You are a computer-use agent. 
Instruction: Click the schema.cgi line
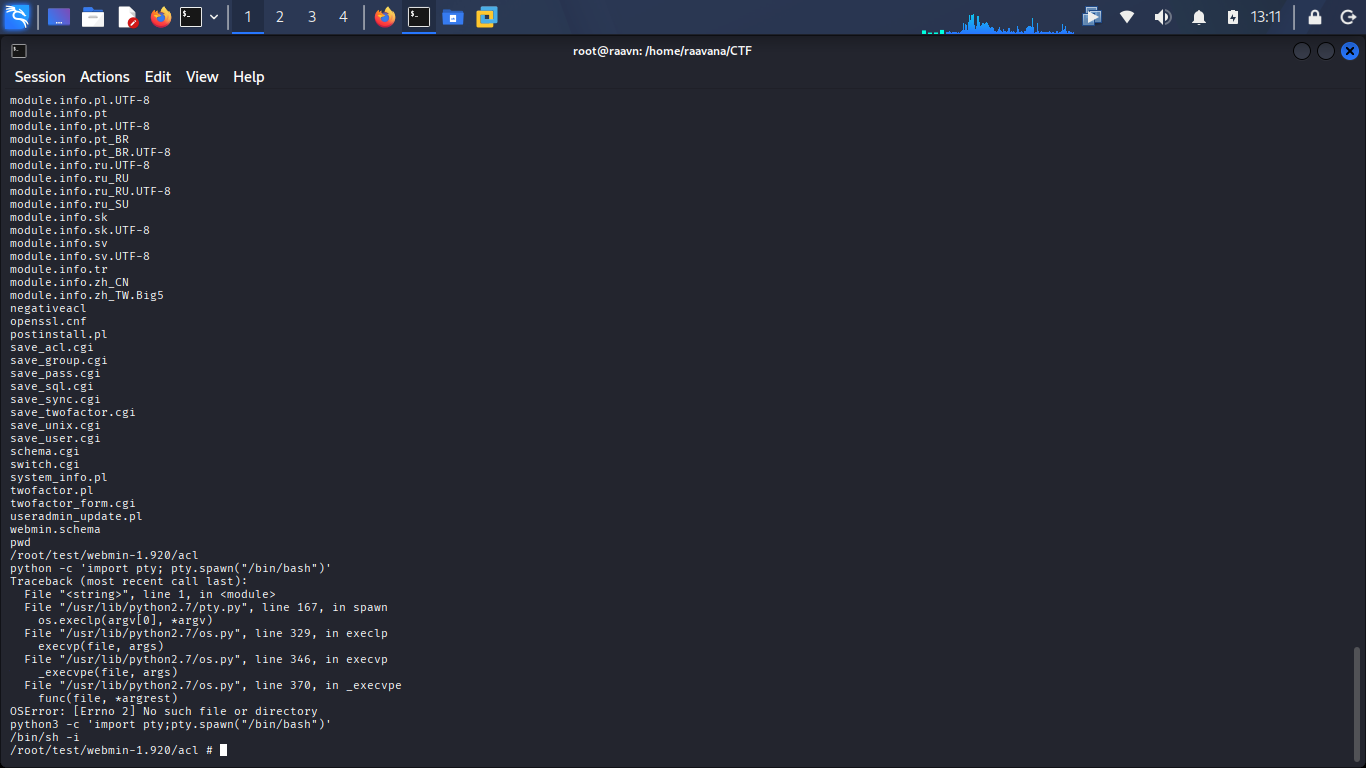45,451
